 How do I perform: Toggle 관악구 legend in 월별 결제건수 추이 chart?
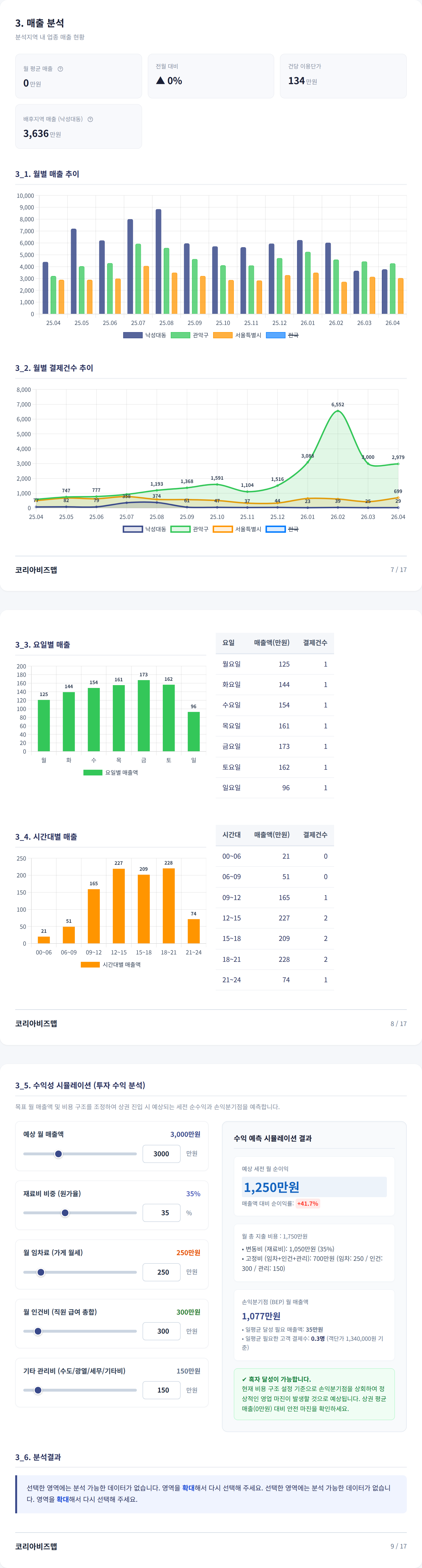click(190, 529)
